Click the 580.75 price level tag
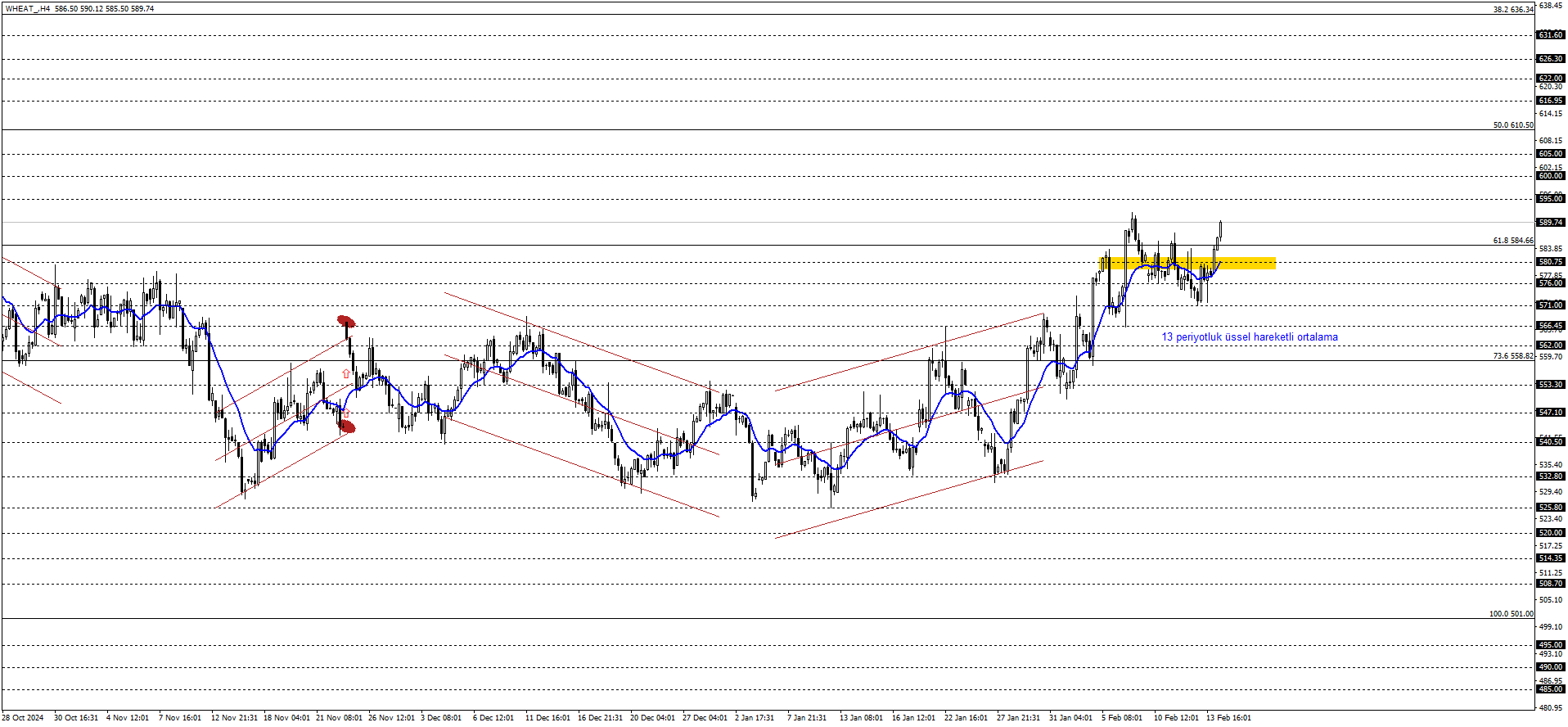The height and width of the screenshot is (727, 1568). (x=1551, y=263)
